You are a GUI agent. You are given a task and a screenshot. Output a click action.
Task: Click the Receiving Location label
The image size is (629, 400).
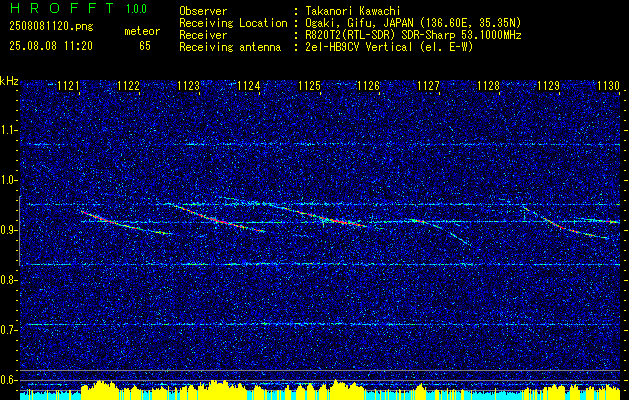pyautogui.click(x=233, y=23)
